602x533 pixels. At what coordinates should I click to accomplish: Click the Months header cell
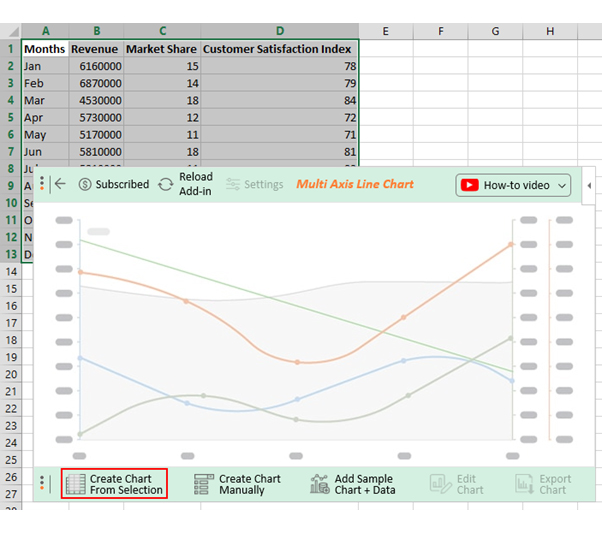[x=45, y=49]
